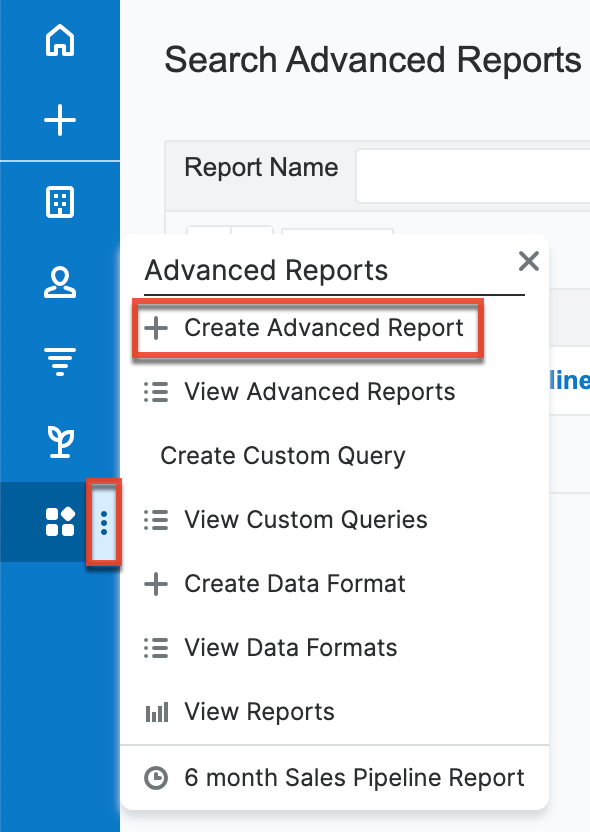Select View Reports from the menu
Image resolution: width=590 pixels, height=832 pixels.
pos(258,711)
